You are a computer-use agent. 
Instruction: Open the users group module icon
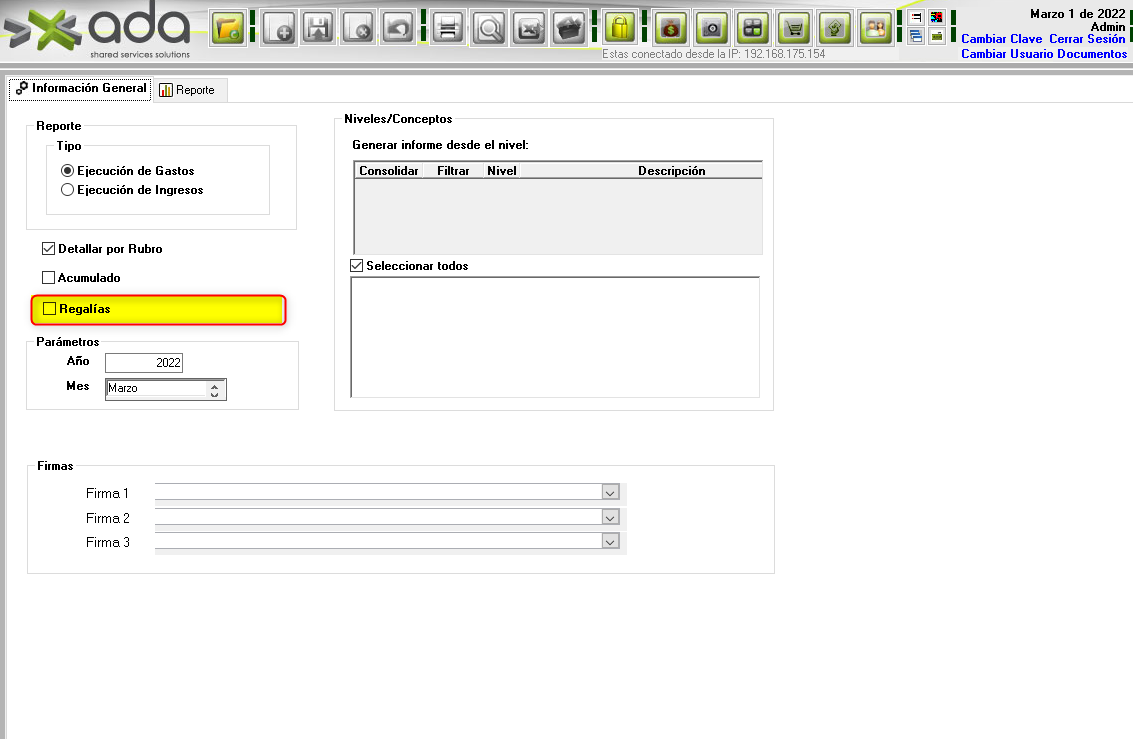(x=876, y=28)
